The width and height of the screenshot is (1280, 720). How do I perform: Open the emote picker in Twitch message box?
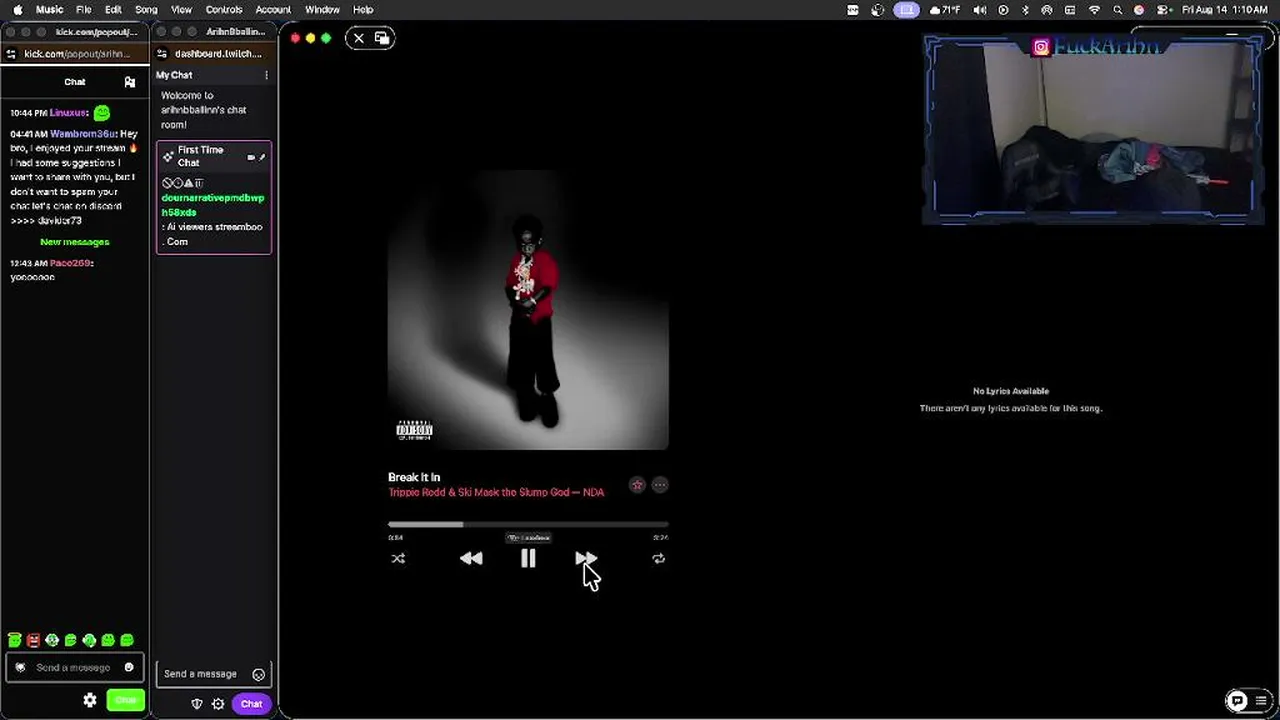[259, 674]
